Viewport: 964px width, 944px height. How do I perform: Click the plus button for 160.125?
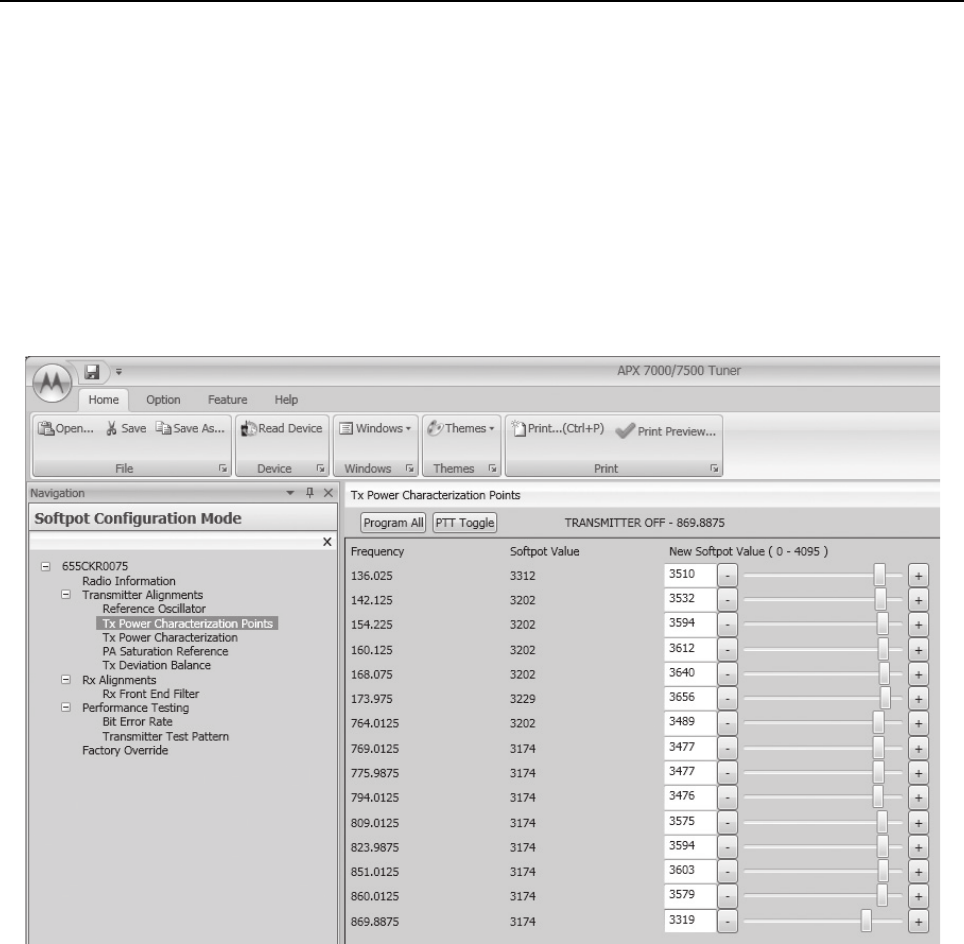pyautogui.click(x=918, y=650)
